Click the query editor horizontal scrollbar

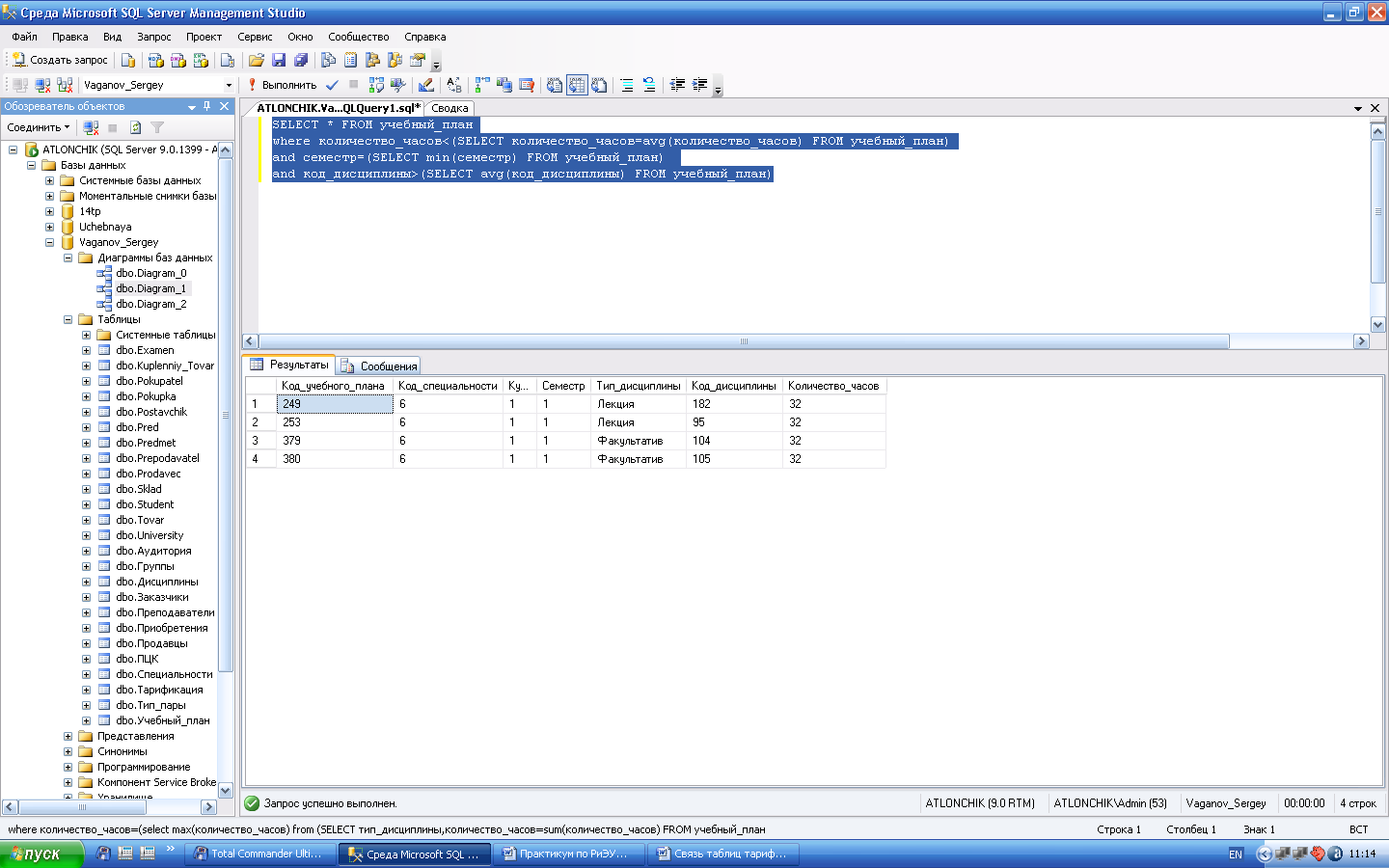pyautogui.click(x=744, y=341)
